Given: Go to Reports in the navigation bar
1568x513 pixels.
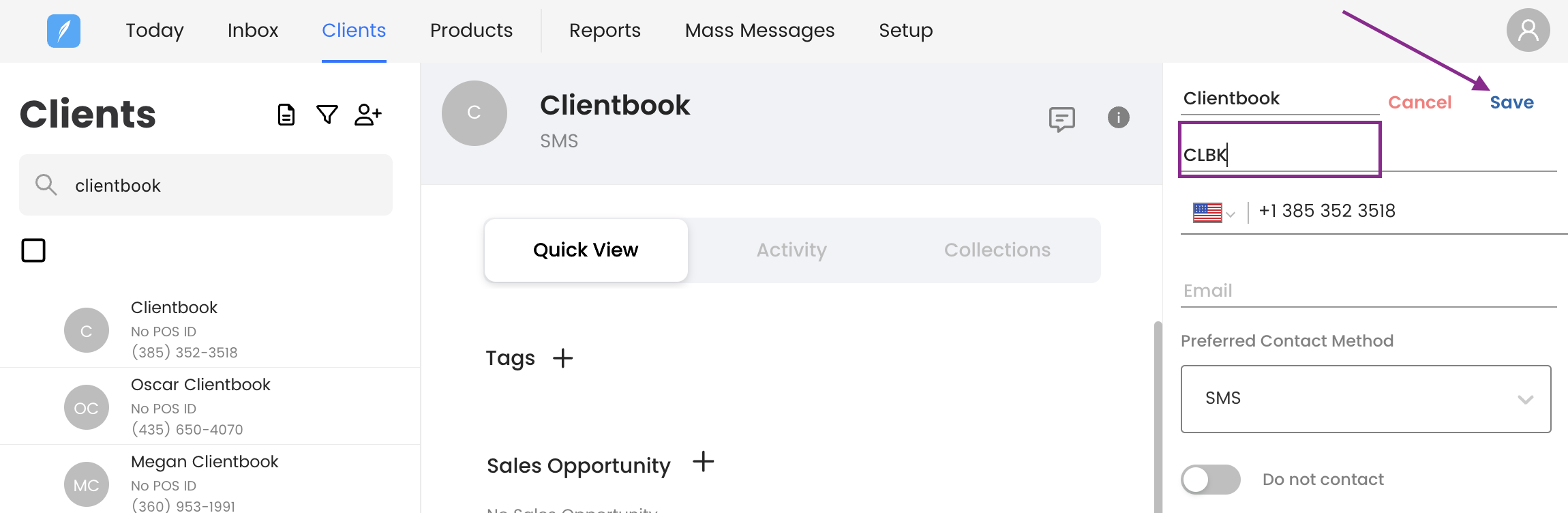Looking at the screenshot, I should (x=605, y=31).
